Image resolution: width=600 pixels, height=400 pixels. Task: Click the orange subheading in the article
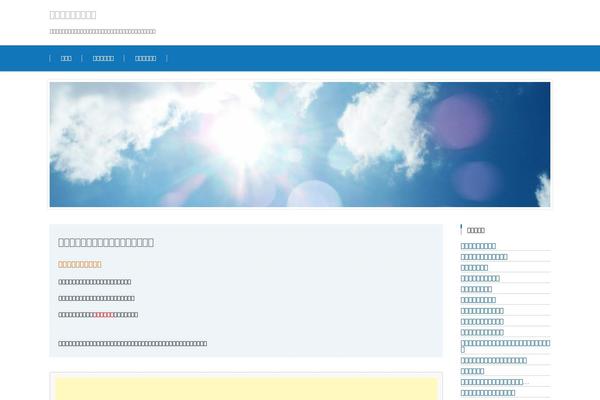pos(80,264)
